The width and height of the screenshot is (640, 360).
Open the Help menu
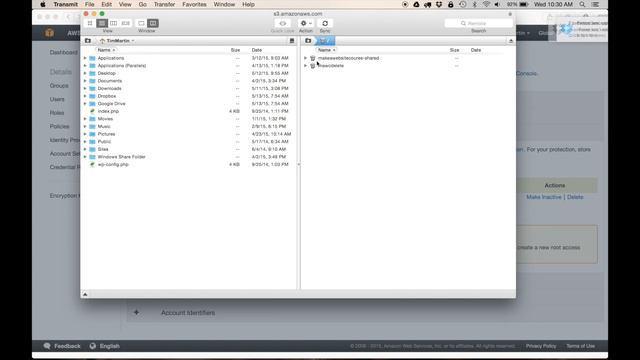(x=248, y=4)
